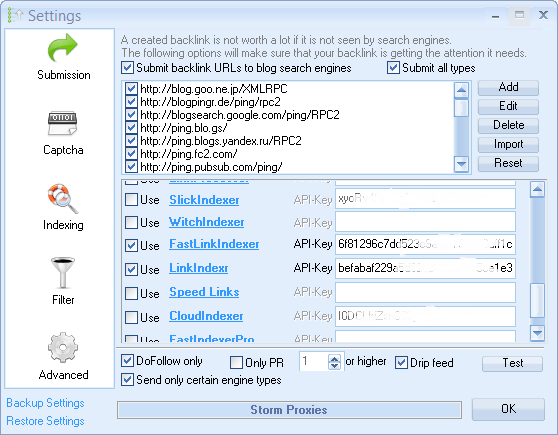558x435 pixels.
Task: Click the Test button
Action: (512, 363)
